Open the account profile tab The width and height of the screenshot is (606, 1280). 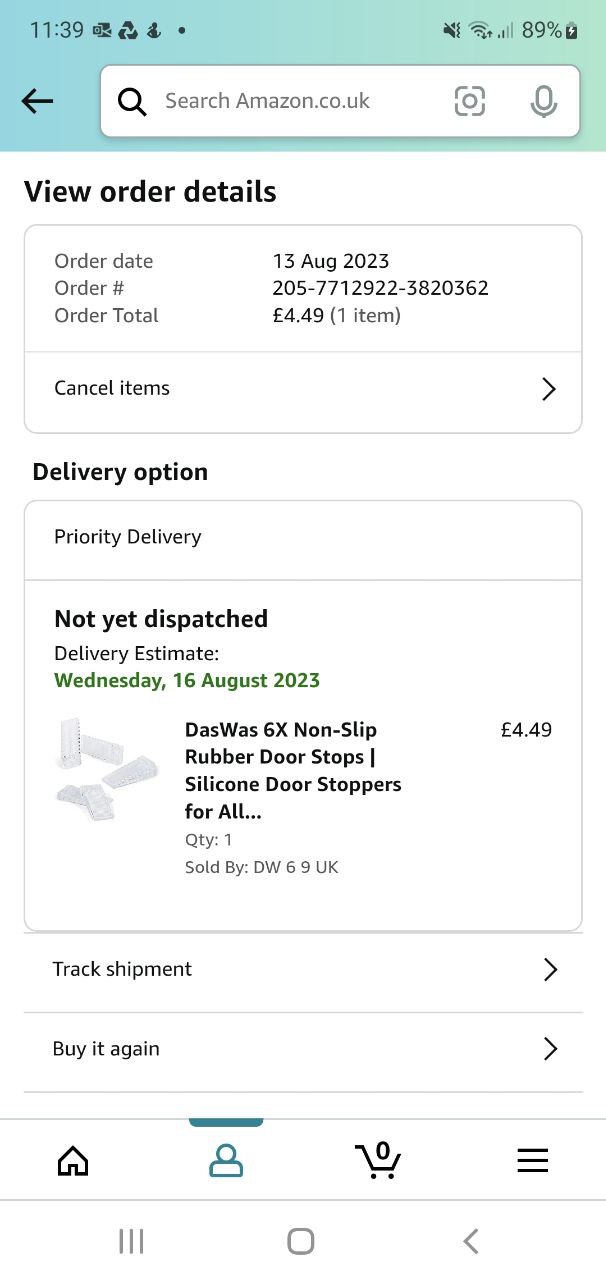tap(226, 1160)
